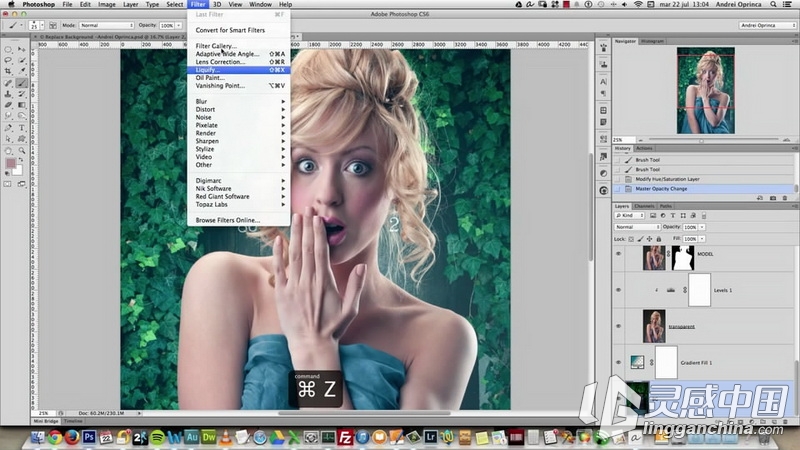Screen dimensions: 800x450
Task: Select the Eyedropper tool
Action: (x=21, y=71)
